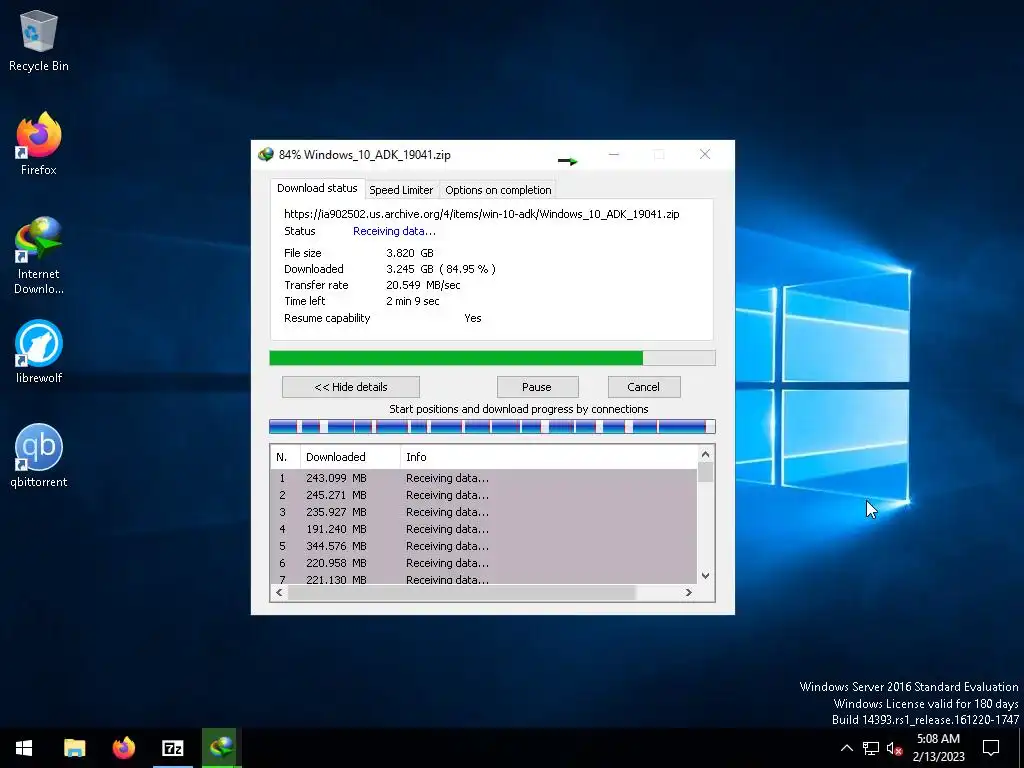Select connection 6 row with 220.958 MB
This screenshot has height=768, width=1024.
pyautogui.click(x=484, y=563)
